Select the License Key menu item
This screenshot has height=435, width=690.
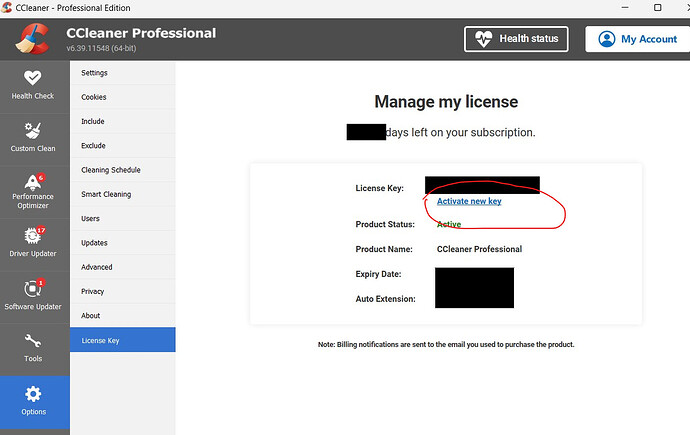click(100, 340)
